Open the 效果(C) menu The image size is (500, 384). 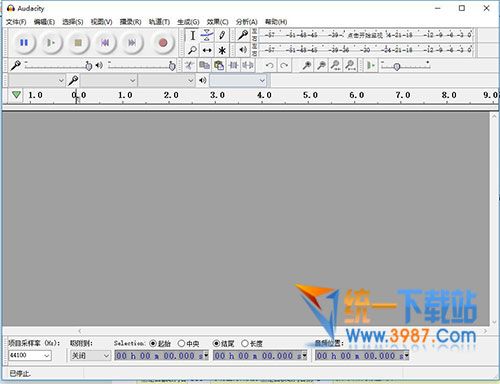pyautogui.click(x=217, y=22)
